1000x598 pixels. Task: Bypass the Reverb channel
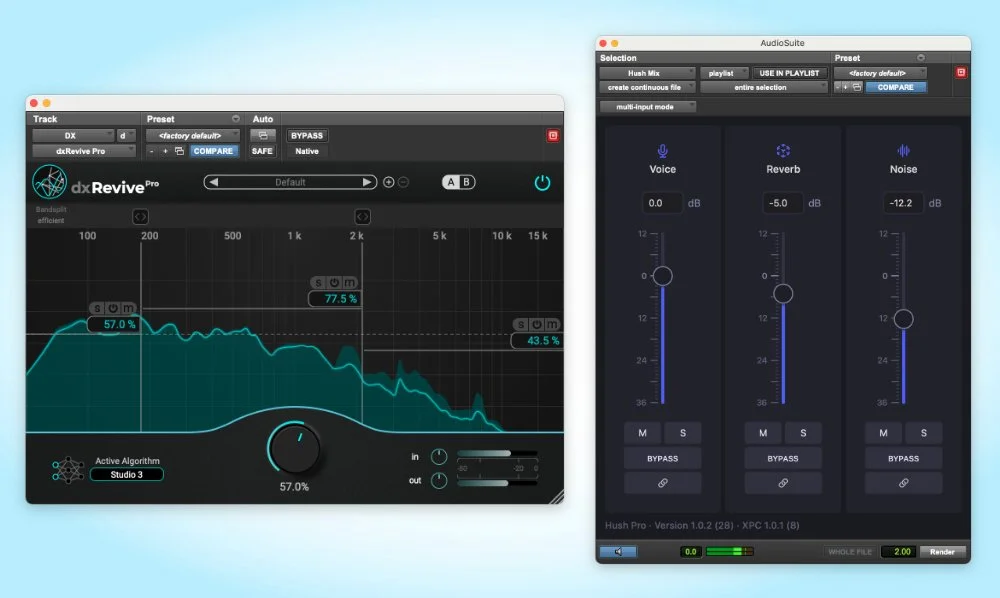tap(783, 458)
